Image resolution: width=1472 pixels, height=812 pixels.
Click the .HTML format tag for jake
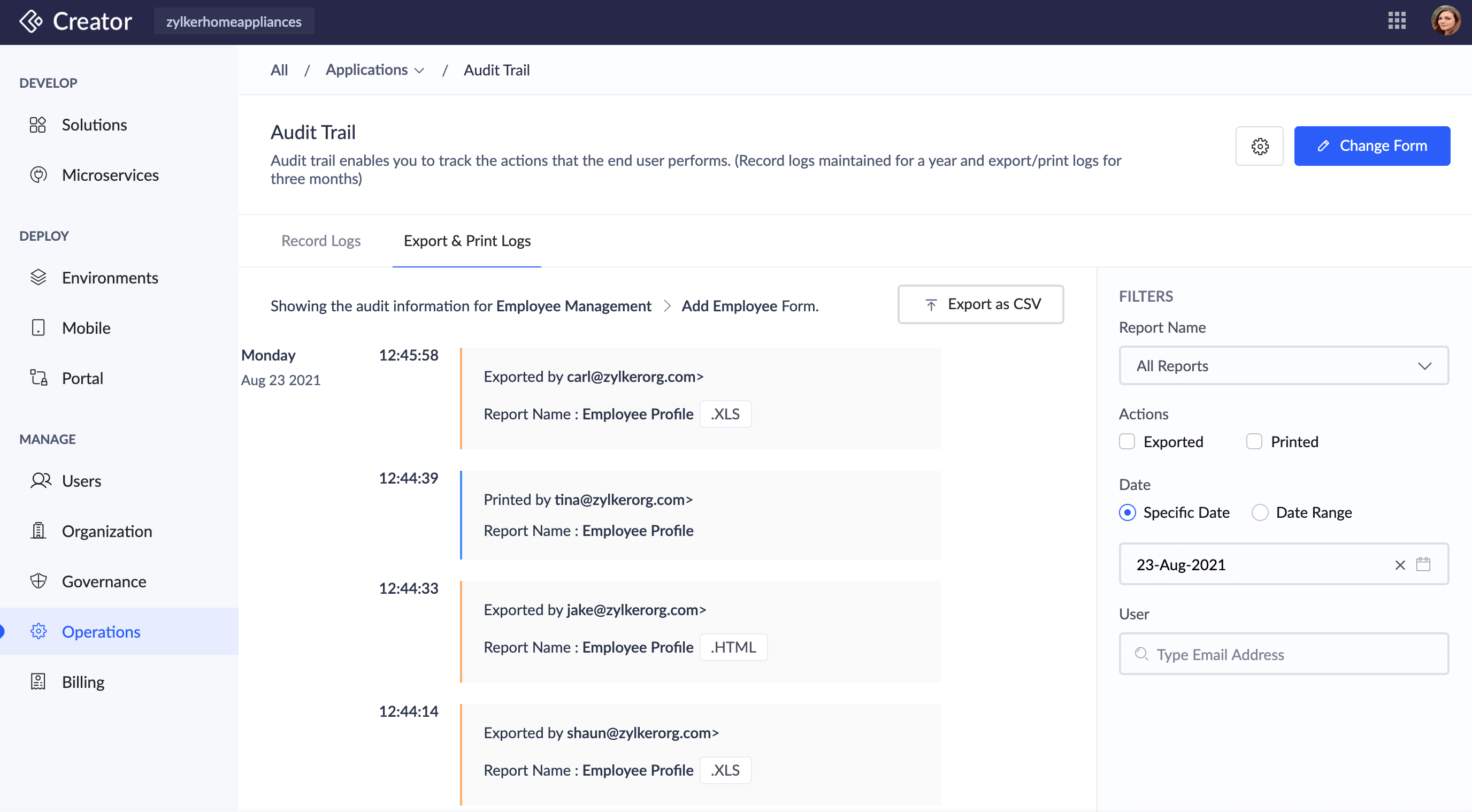click(x=733, y=647)
